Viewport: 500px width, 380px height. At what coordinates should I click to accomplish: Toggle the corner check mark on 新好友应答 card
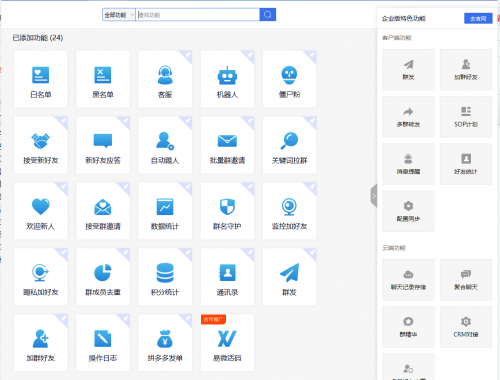pyautogui.click(x=125, y=121)
